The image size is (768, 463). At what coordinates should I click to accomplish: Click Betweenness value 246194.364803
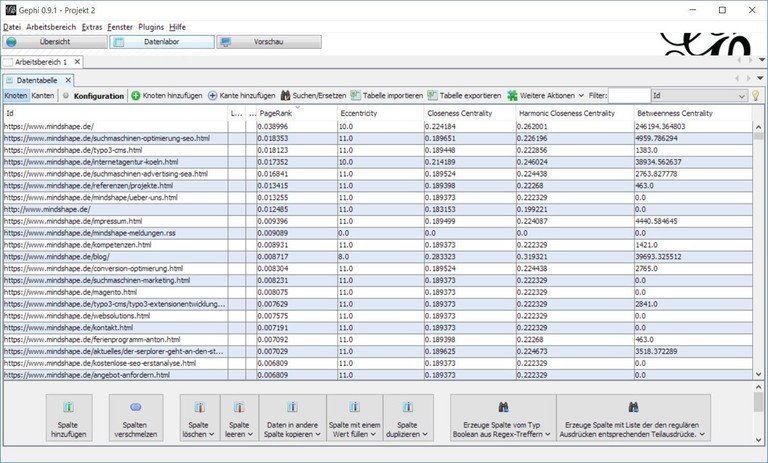pyautogui.click(x=660, y=126)
